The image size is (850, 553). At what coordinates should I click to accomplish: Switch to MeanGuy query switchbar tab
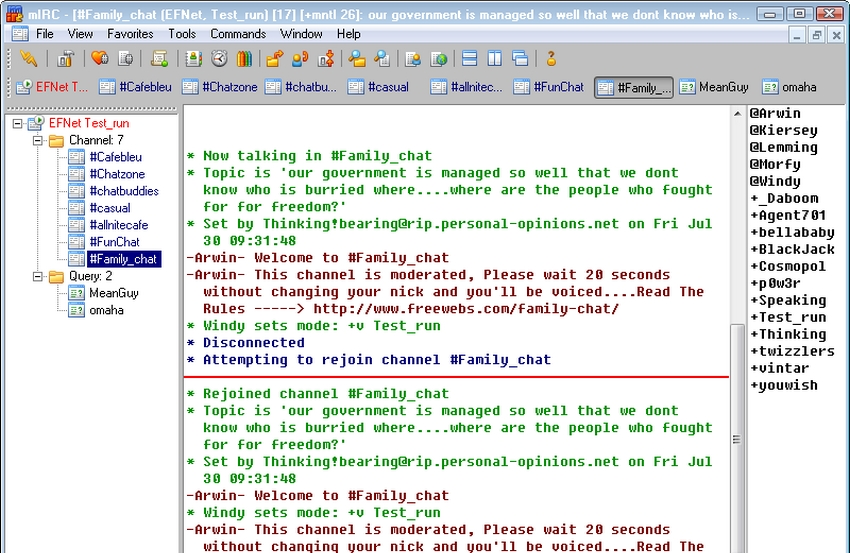coord(715,87)
